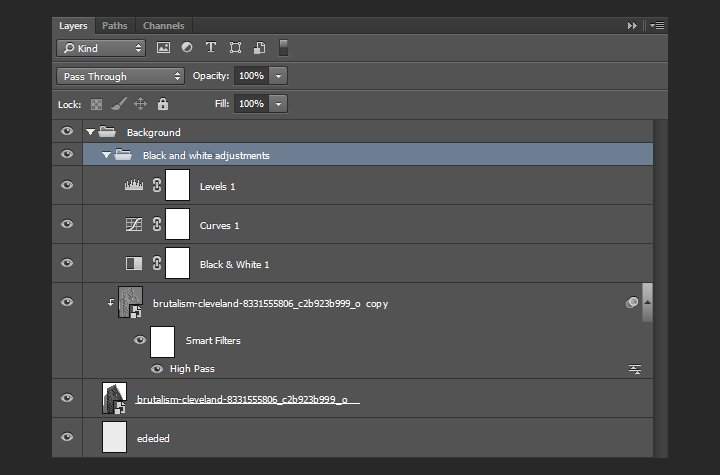Viewport: 720px width, 475px height.
Task: Toggle Smart Filters visibility
Action: pos(140,340)
